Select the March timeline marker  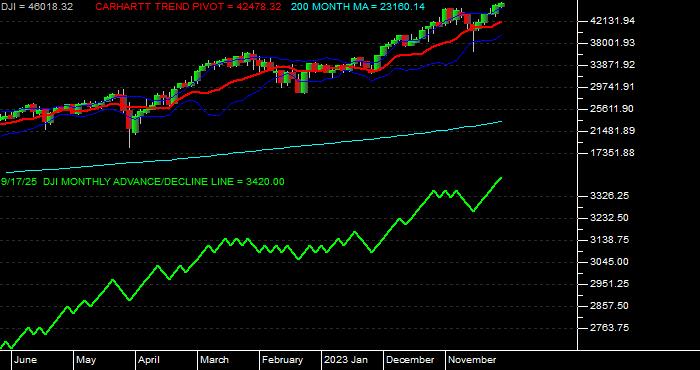[x=214, y=360]
